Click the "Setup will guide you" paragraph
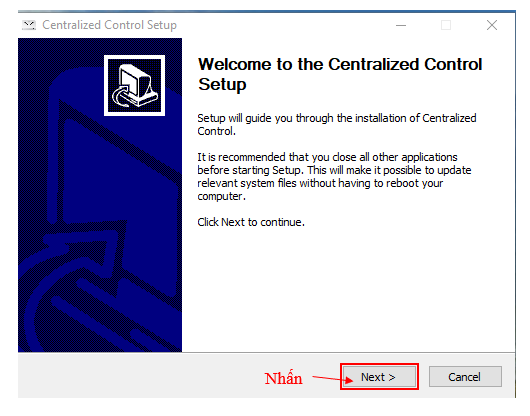The width and height of the screenshot is (530, 416). point(337,124)
